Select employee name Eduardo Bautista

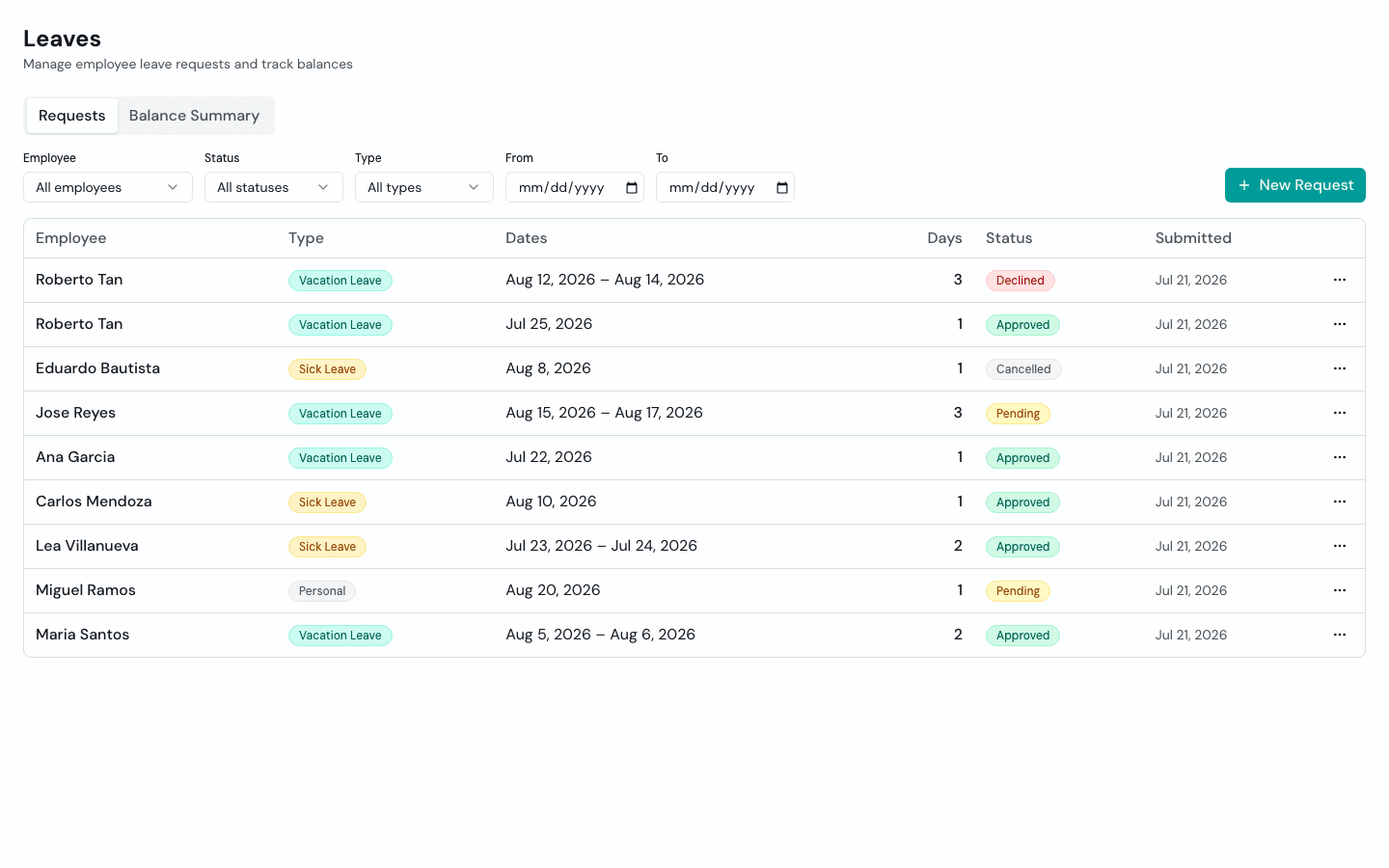pyautogui.click(x=97, y=368)
